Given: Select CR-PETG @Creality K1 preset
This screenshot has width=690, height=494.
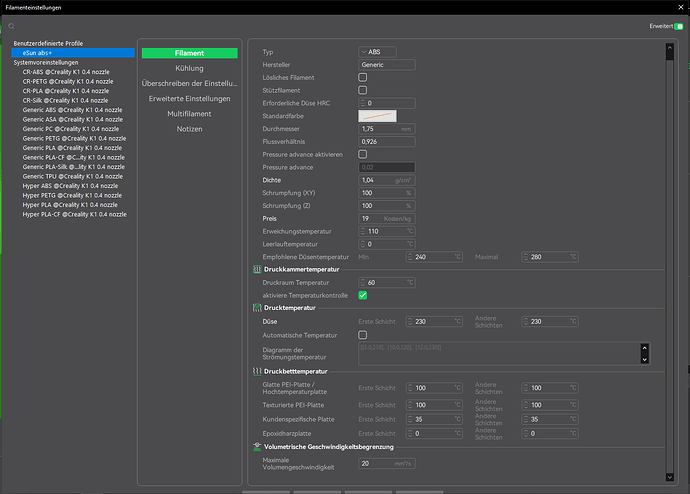Looking at the screenshot, I should (68, 81).
